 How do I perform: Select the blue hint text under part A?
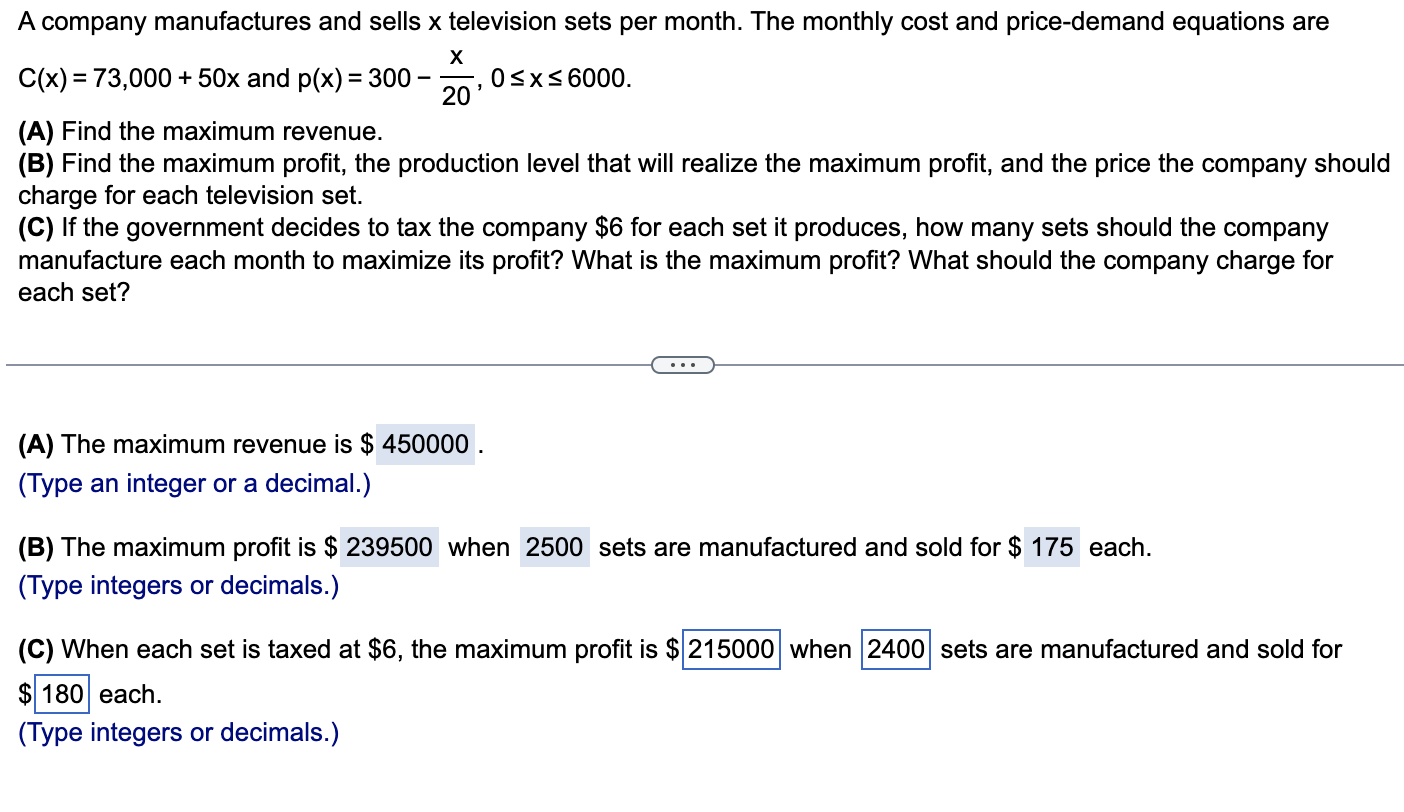tap(192, 483)
